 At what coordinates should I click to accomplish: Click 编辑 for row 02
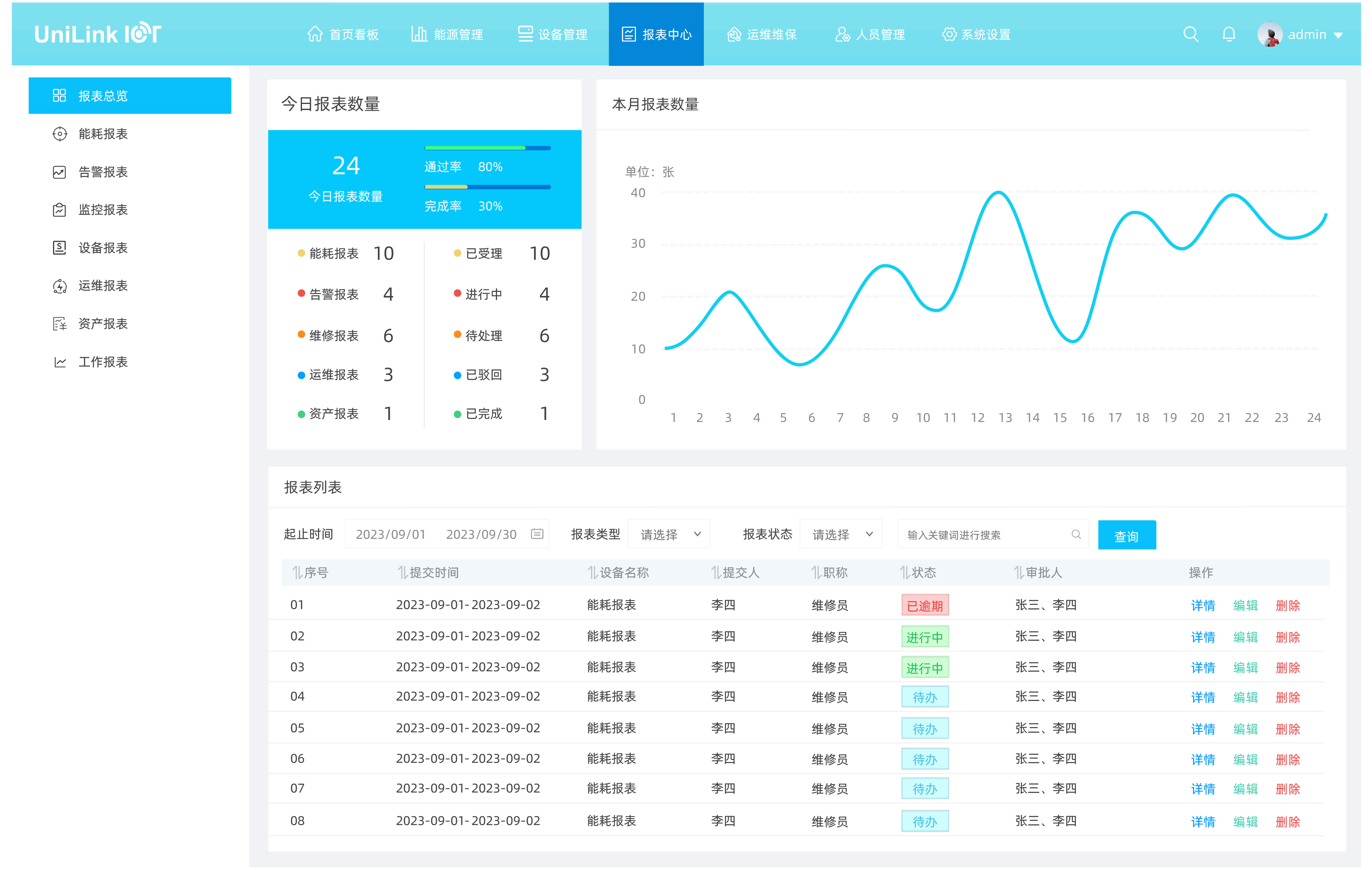1245,636
